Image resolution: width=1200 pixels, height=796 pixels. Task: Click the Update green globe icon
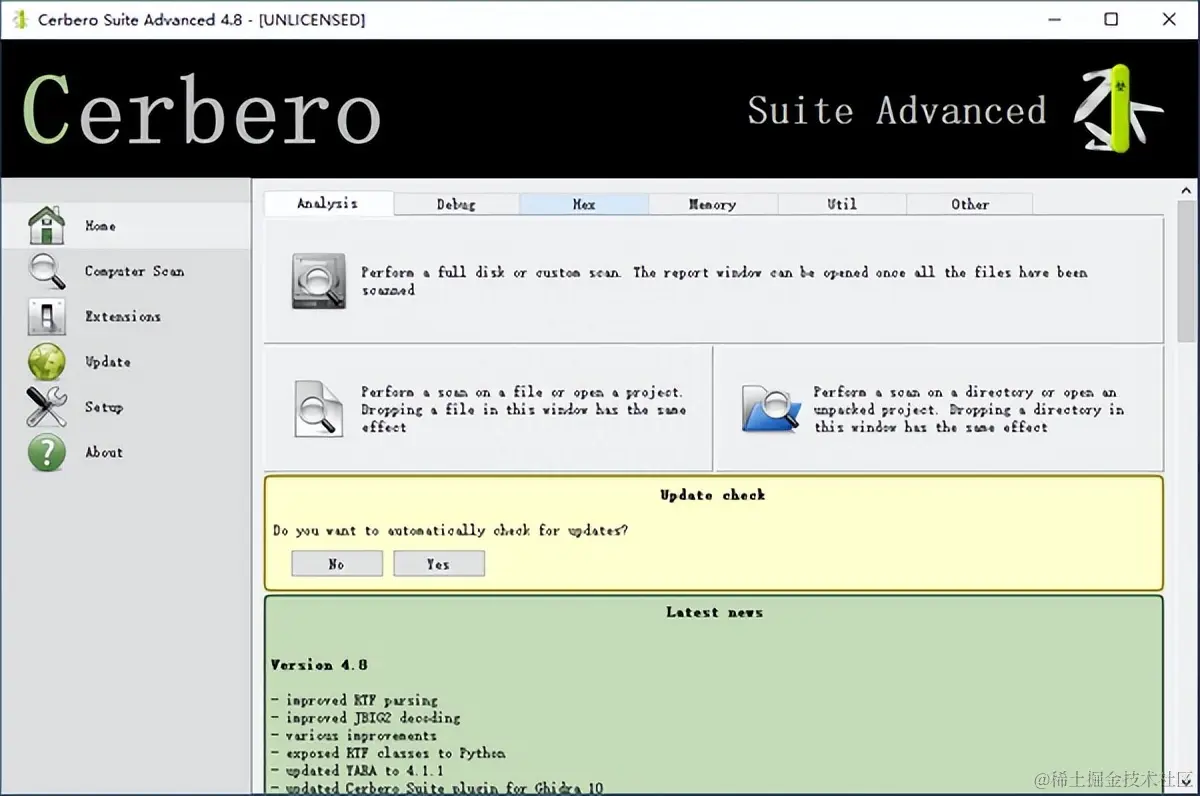point(46,361)
